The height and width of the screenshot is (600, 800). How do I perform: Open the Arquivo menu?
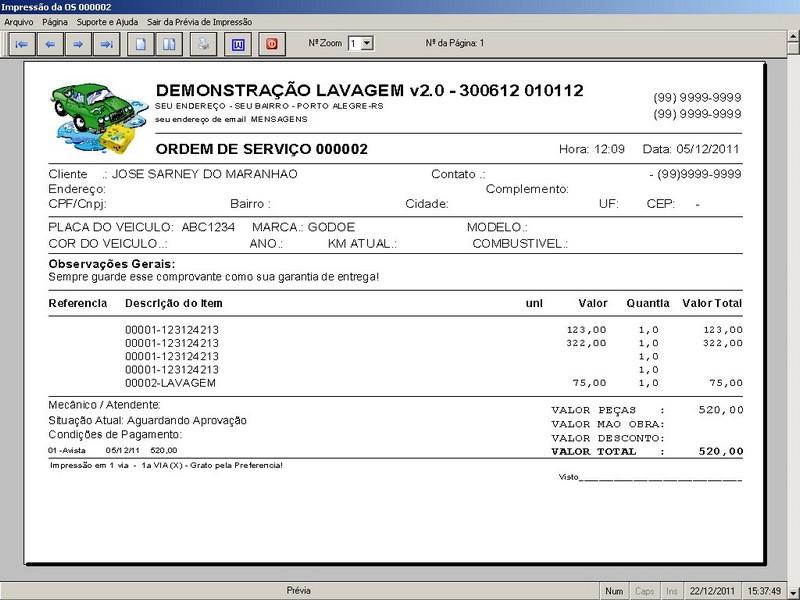click(19, 22)
